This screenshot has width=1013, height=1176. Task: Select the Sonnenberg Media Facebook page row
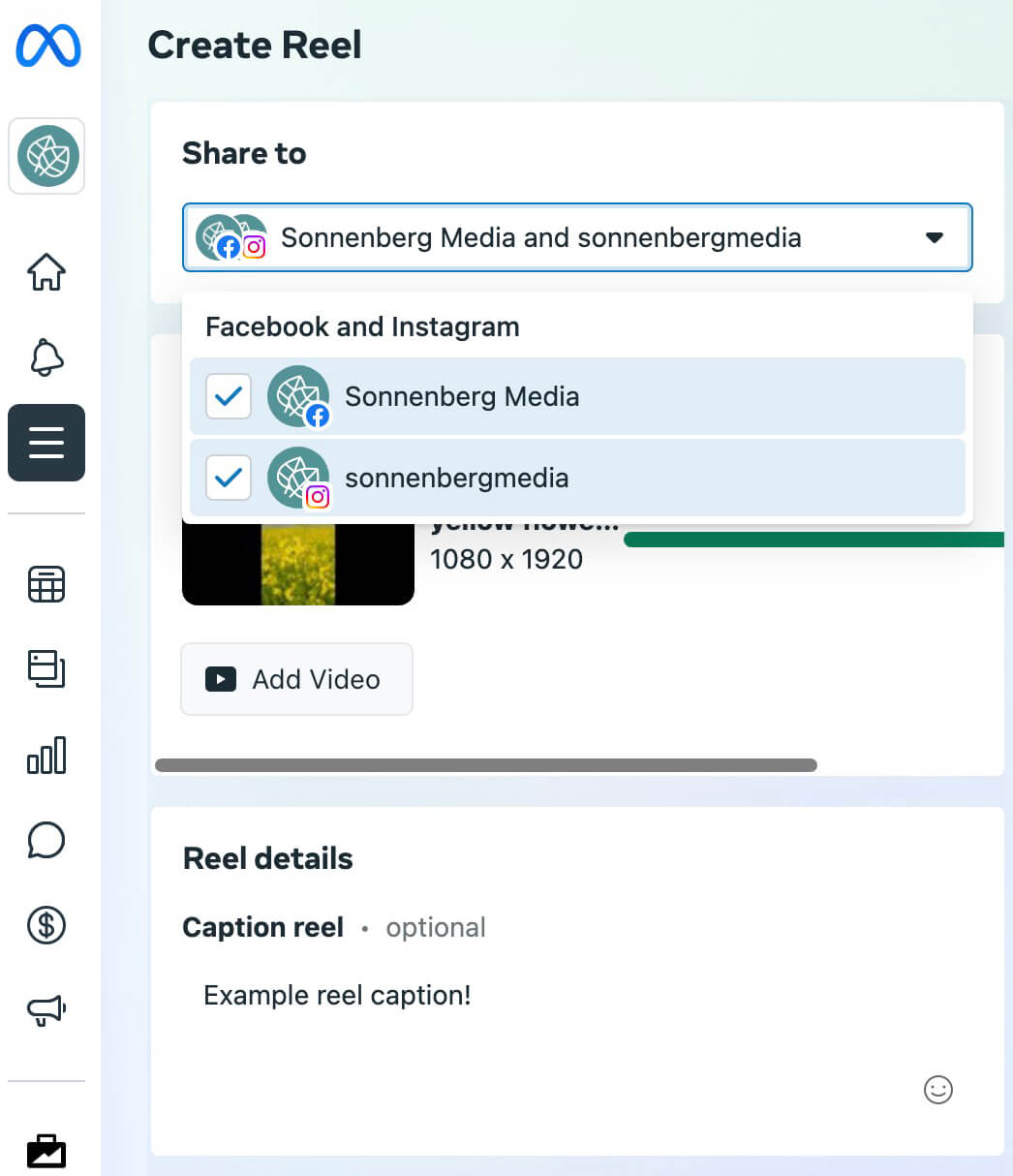coord(577,396)
